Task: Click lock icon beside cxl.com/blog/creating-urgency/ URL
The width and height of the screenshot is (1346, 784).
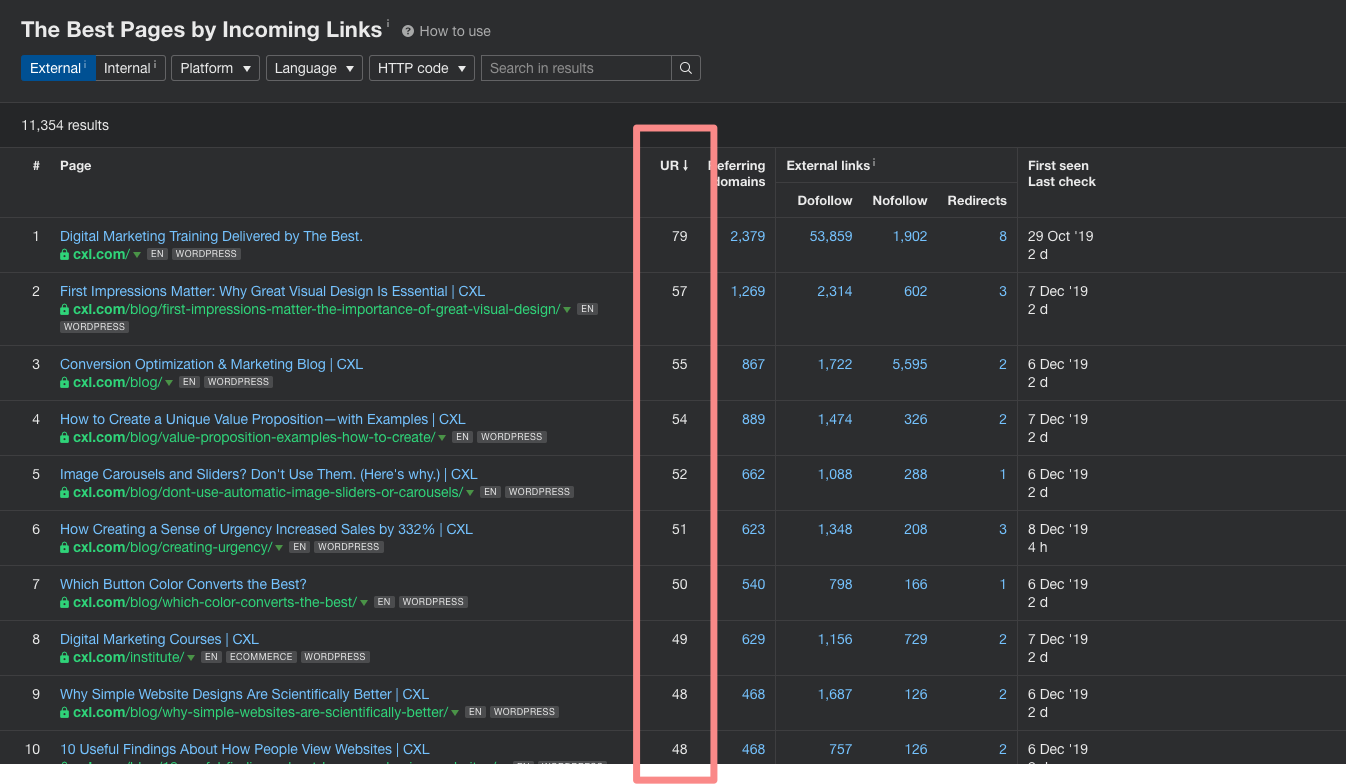Action: tap(65, 548)
